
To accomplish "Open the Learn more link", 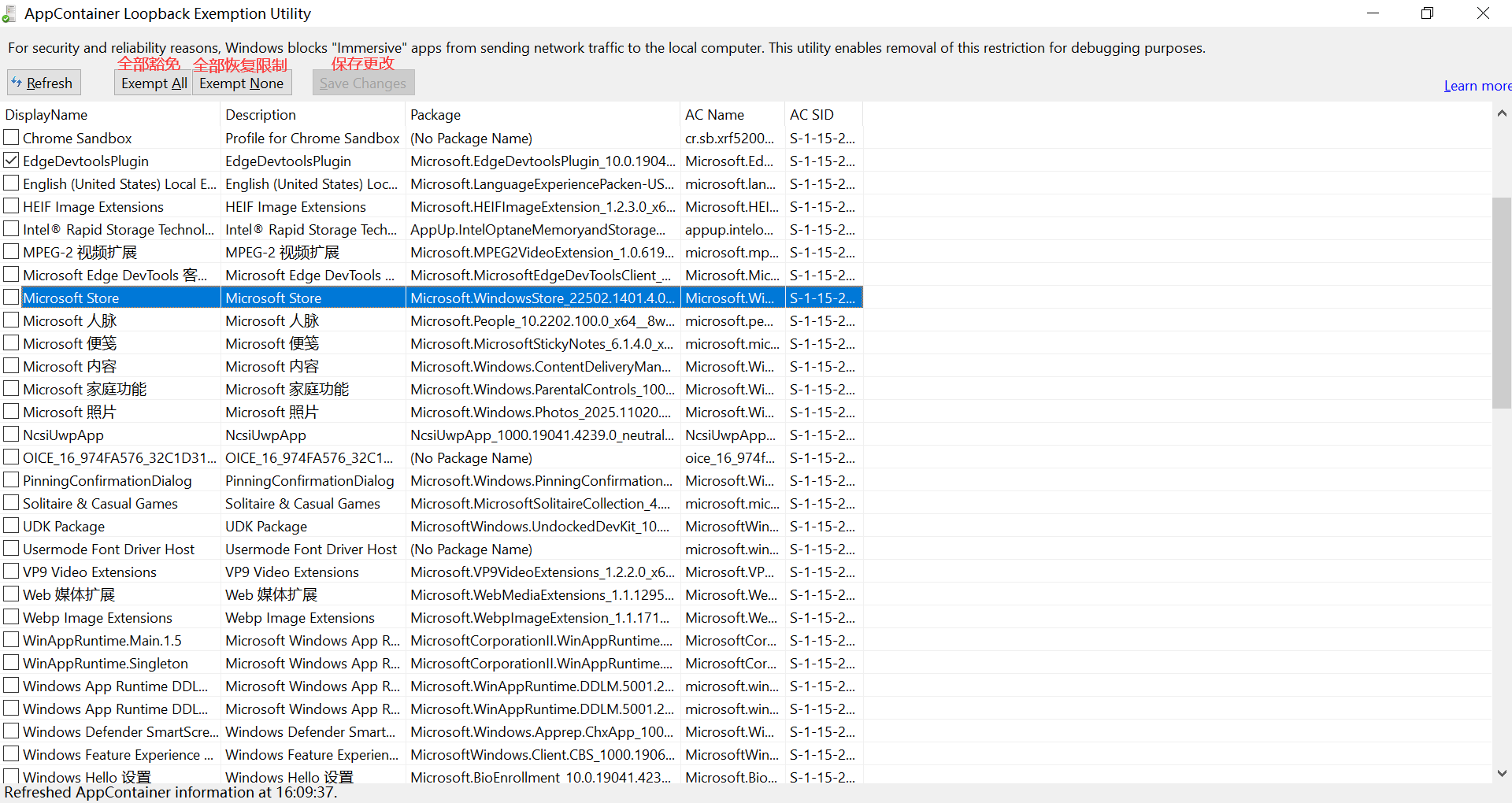I will coord(1477,86).
